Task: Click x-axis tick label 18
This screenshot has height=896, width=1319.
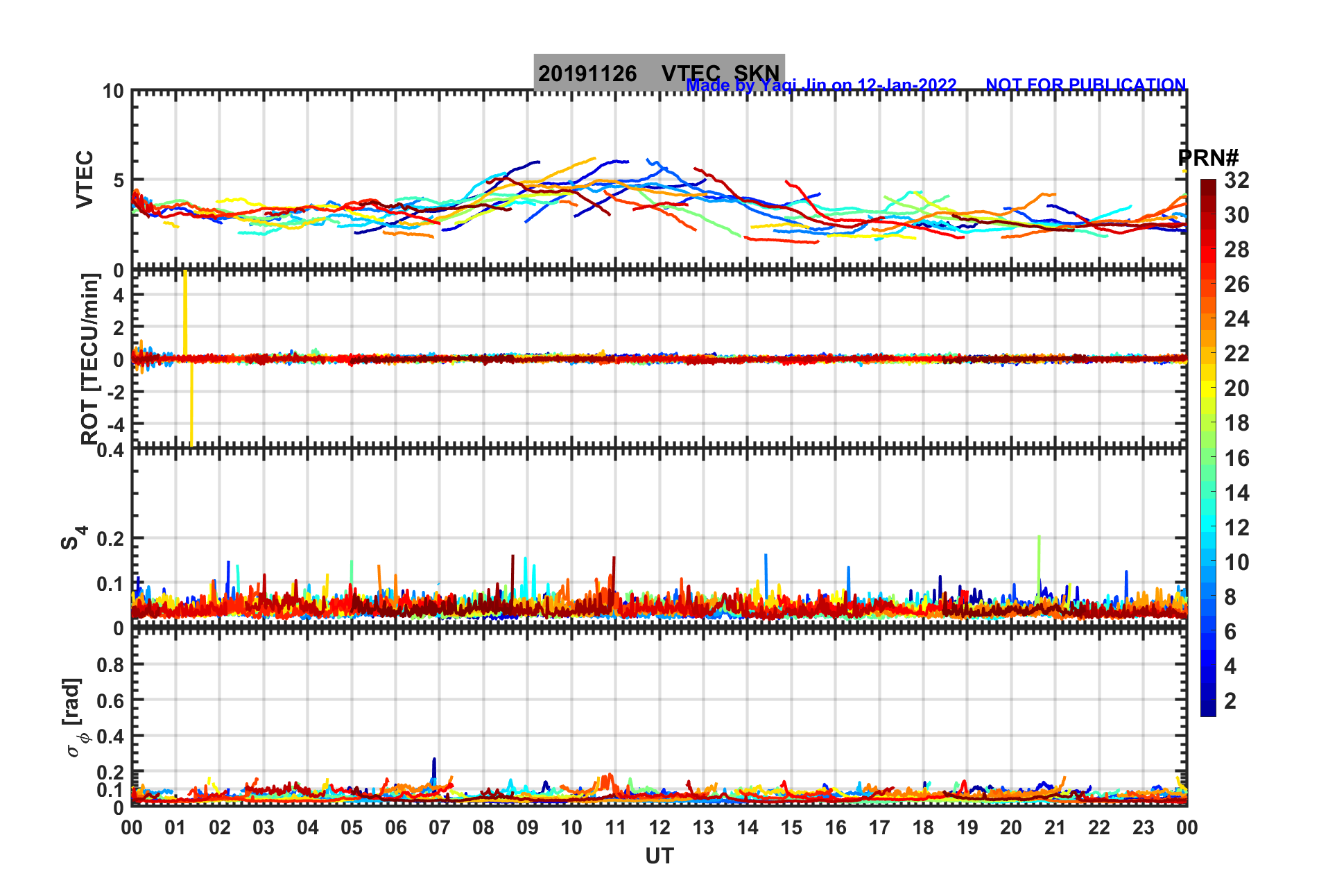Action: pyautogui.click(x=923, y=827)
